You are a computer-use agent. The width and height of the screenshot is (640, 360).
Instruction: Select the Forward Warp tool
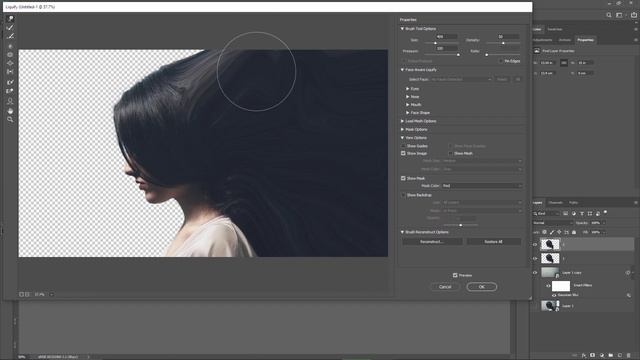tap(10, 19)
